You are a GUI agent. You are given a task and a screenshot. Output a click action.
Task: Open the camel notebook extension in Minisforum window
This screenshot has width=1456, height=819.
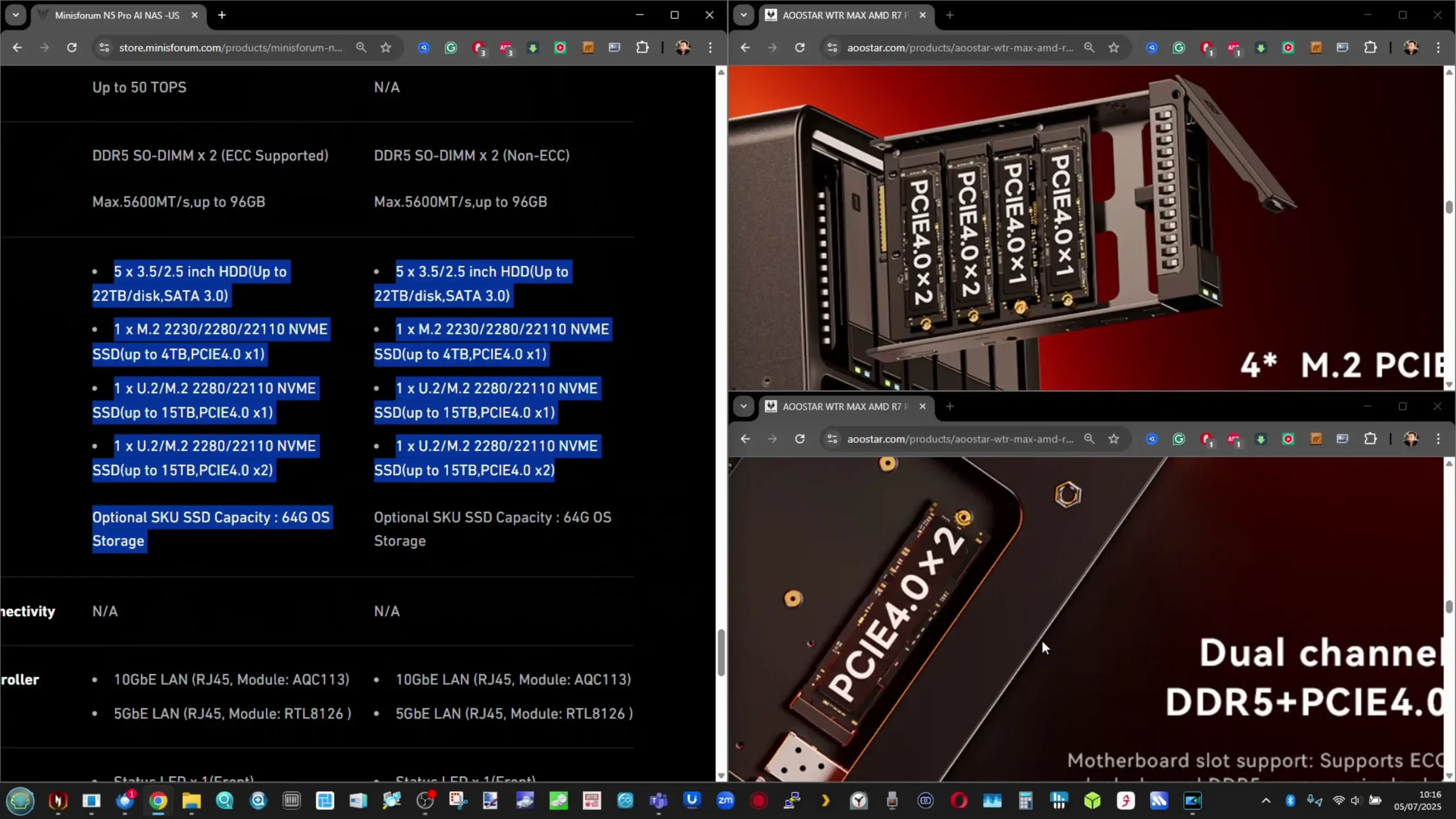point(588,48)
